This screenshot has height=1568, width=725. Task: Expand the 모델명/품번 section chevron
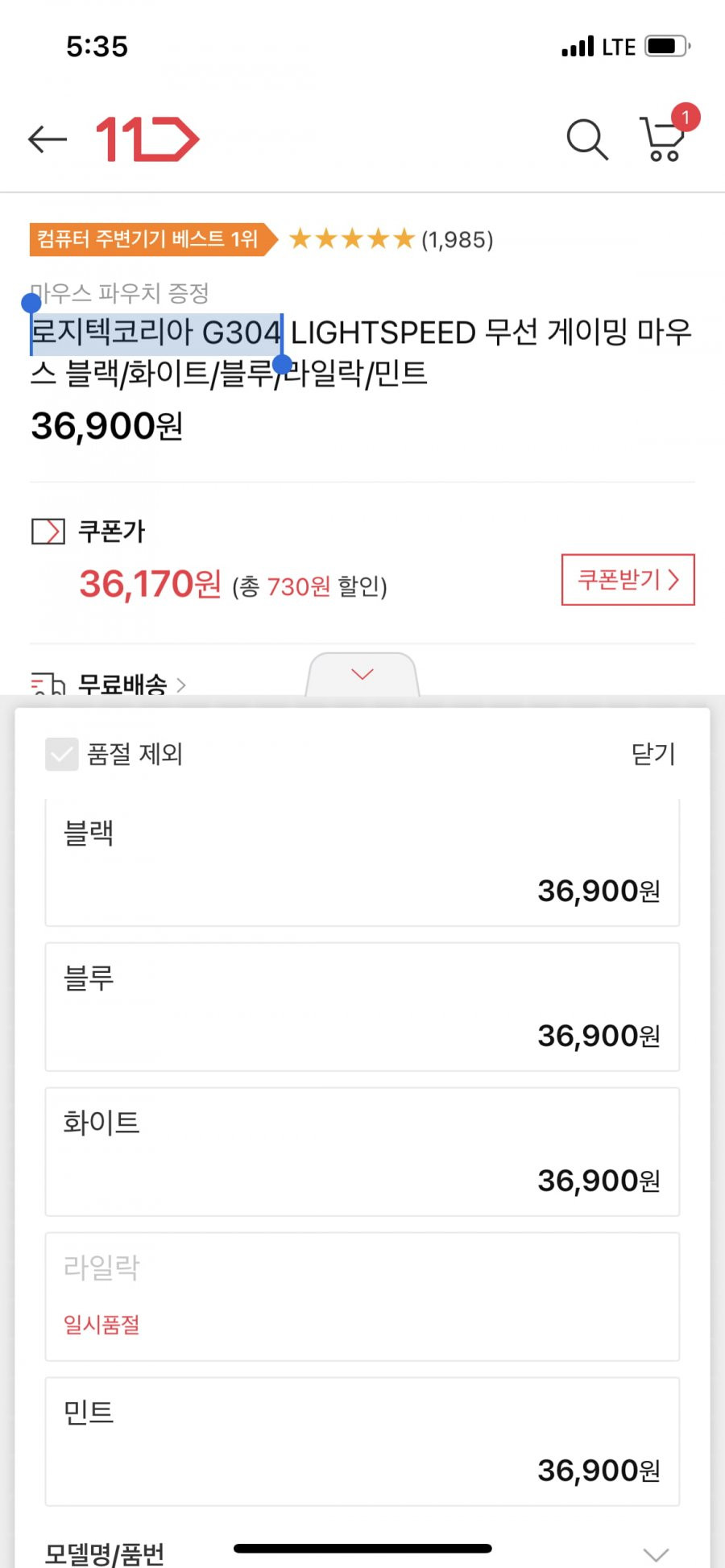(657, 1554)
